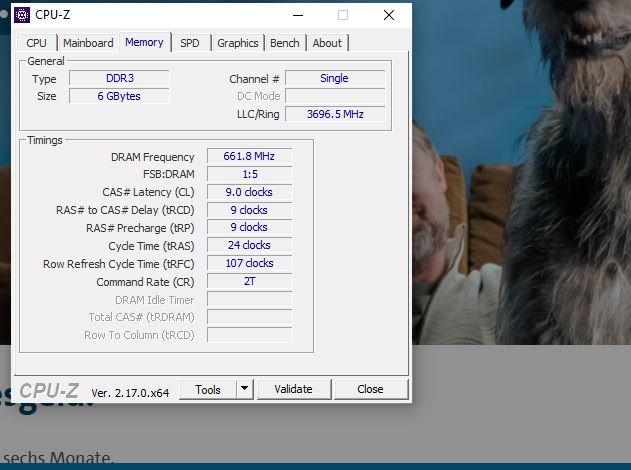631x470 pixels.
Task: Click the empty Row To Column (tRCD) field
Action: tap(250, 335)
